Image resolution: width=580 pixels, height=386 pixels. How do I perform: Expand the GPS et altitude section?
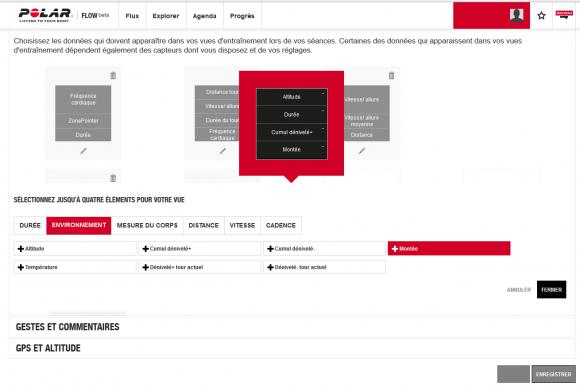(48, 348)
